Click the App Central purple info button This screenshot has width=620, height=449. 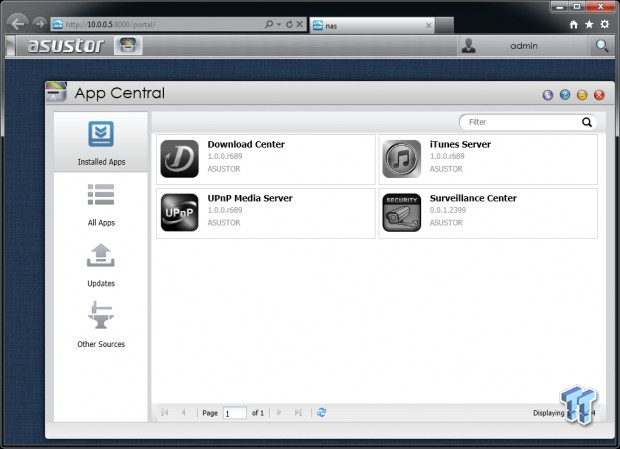[548, 95]
